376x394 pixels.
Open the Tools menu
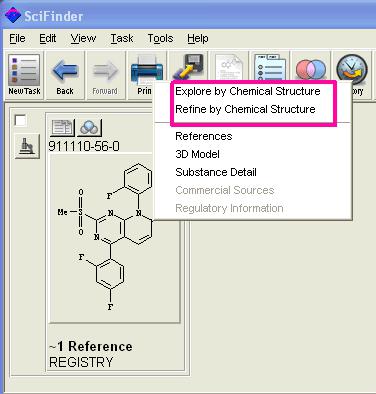point(160,39)
